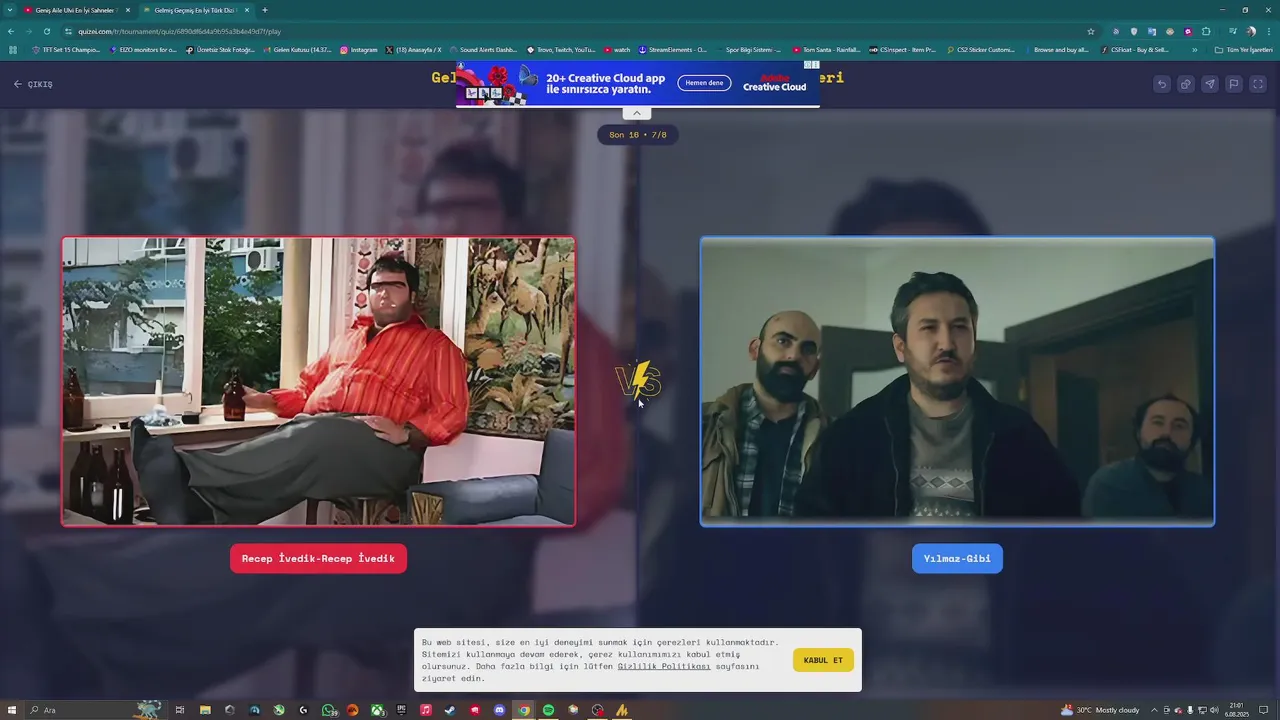Open the Anasayfa / X bookmark

[414, 50]
